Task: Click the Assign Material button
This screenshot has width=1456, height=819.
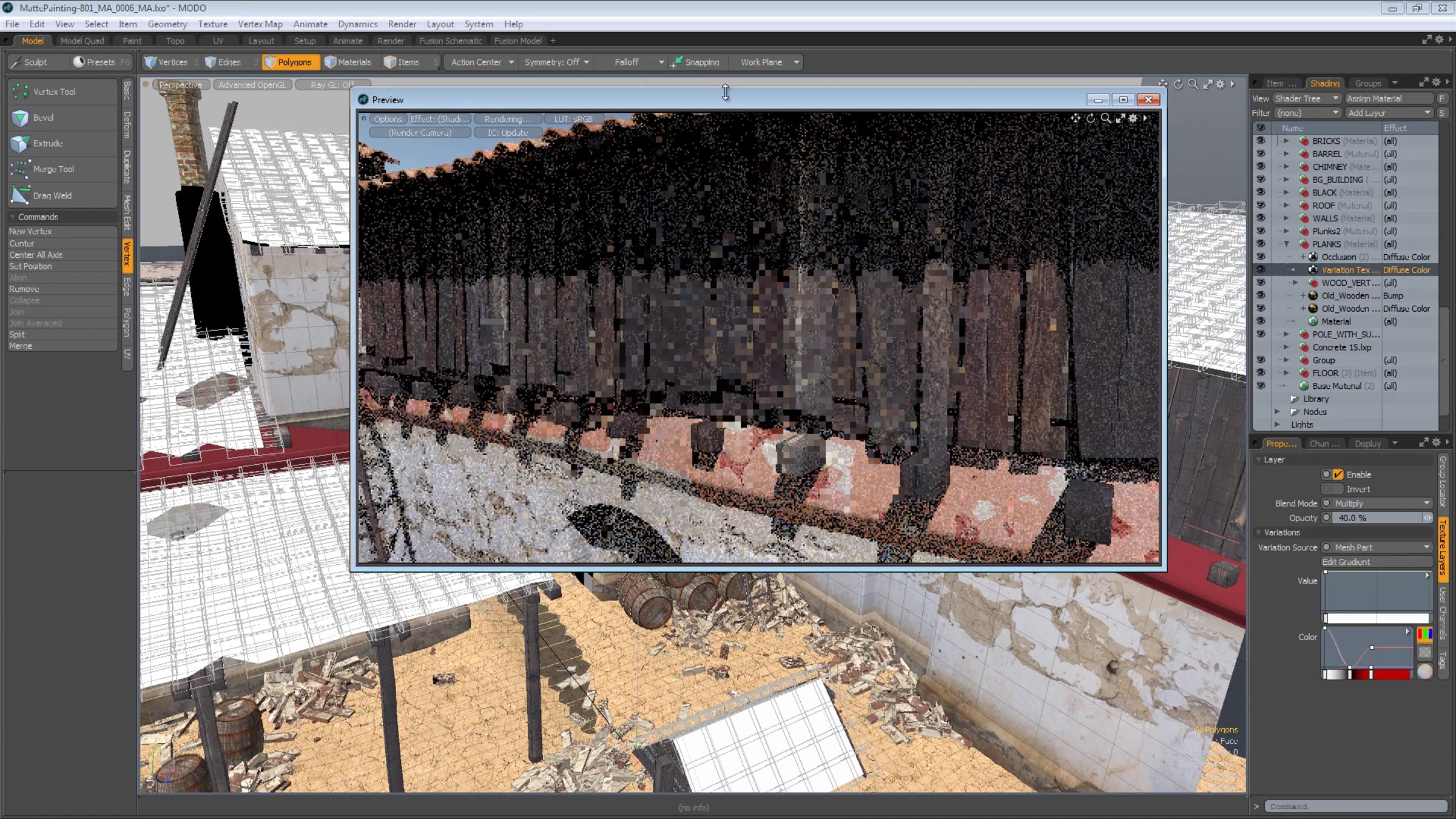Action: click(x=1389, y=98)
